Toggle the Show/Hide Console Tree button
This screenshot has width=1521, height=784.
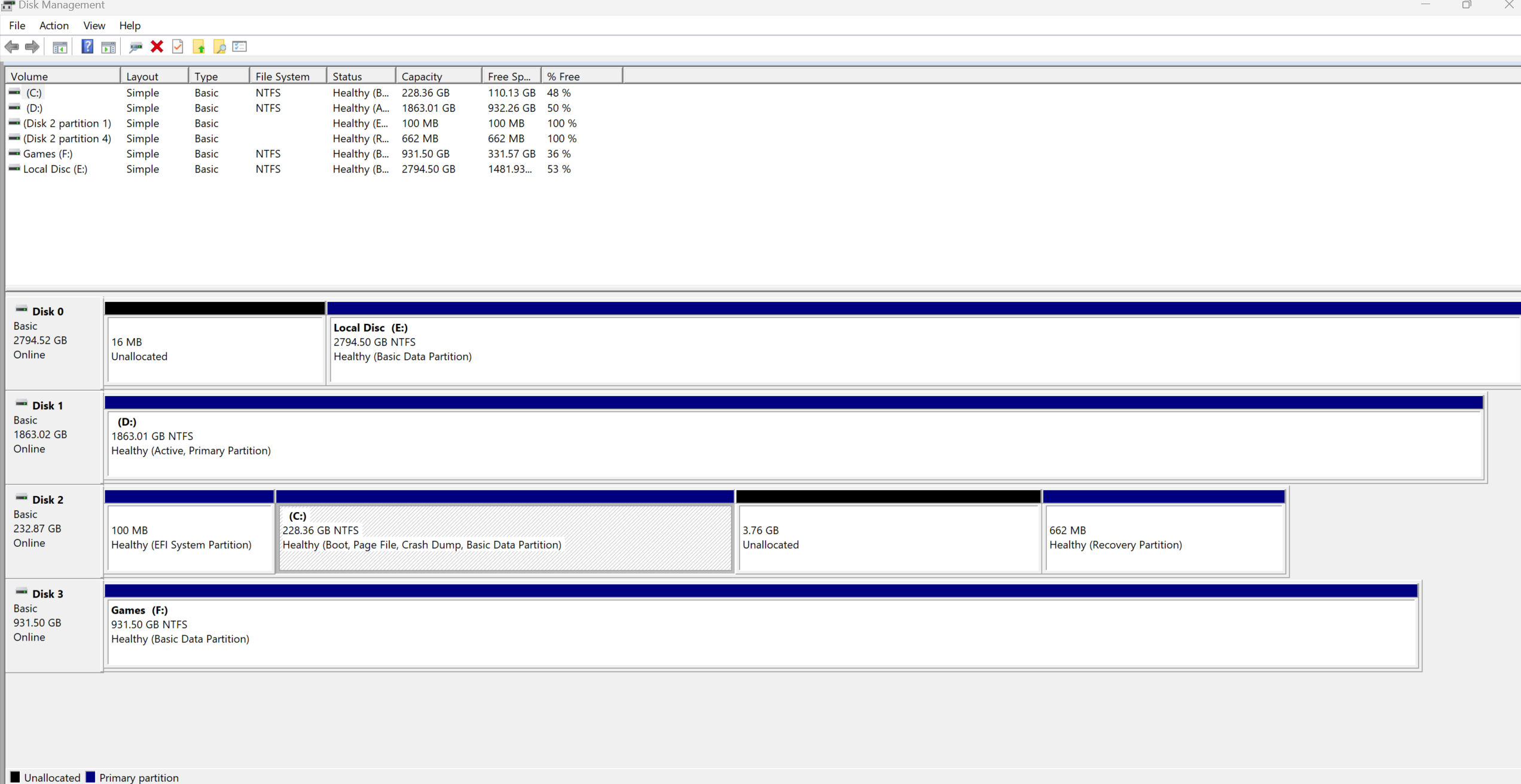tap(60, 47)
